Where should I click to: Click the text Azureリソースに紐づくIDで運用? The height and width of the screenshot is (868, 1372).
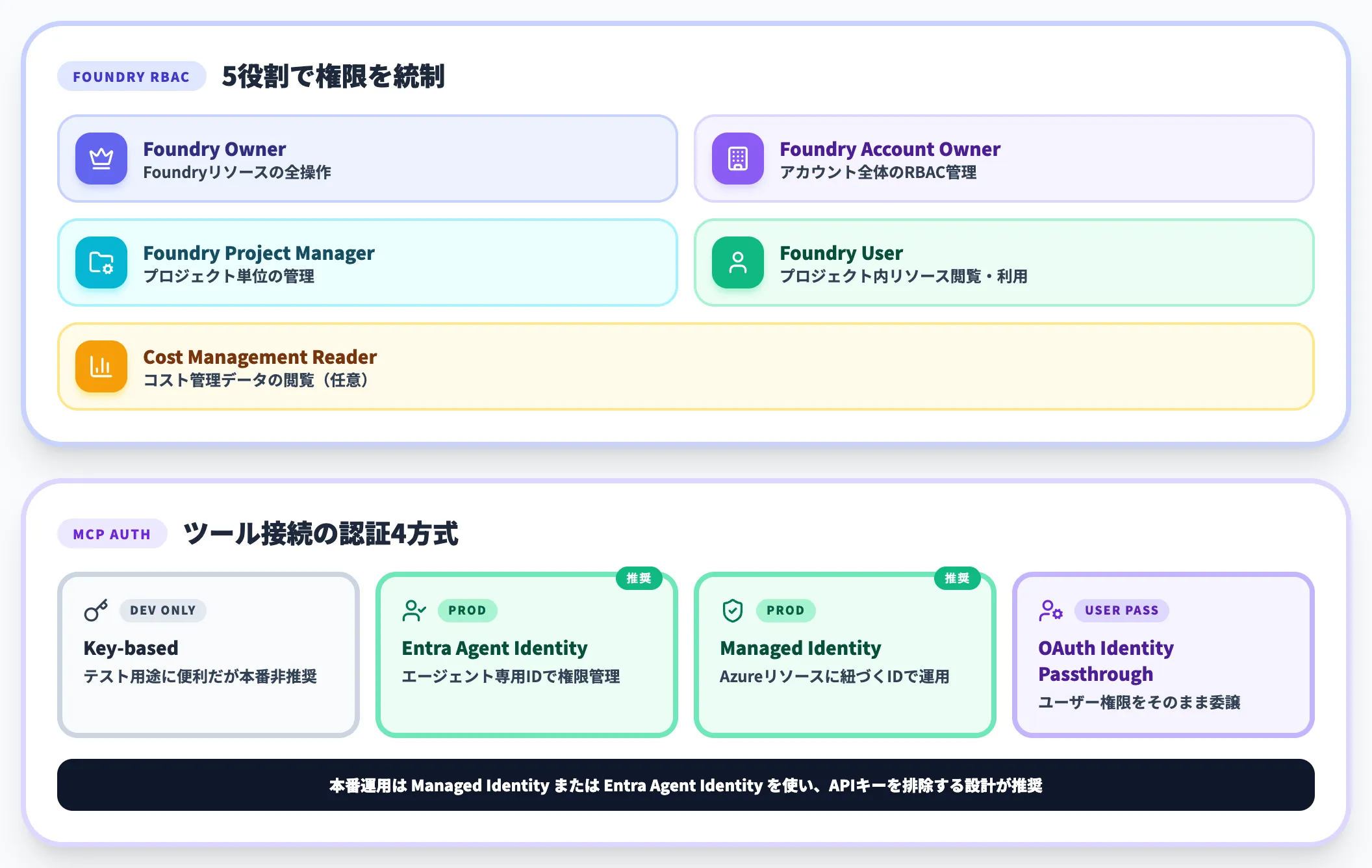(x=835, y=676)
